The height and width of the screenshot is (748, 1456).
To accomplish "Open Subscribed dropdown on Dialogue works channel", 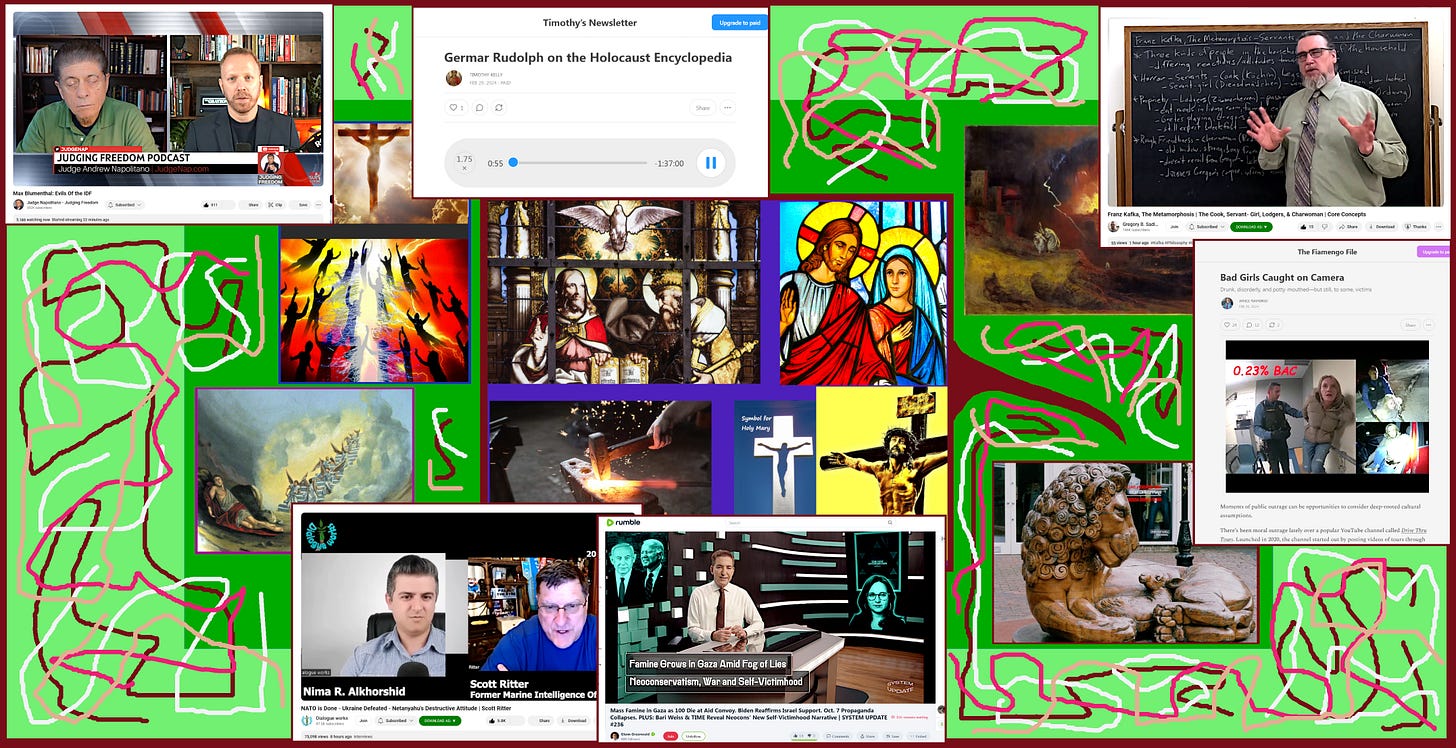I will pos(396,720).
